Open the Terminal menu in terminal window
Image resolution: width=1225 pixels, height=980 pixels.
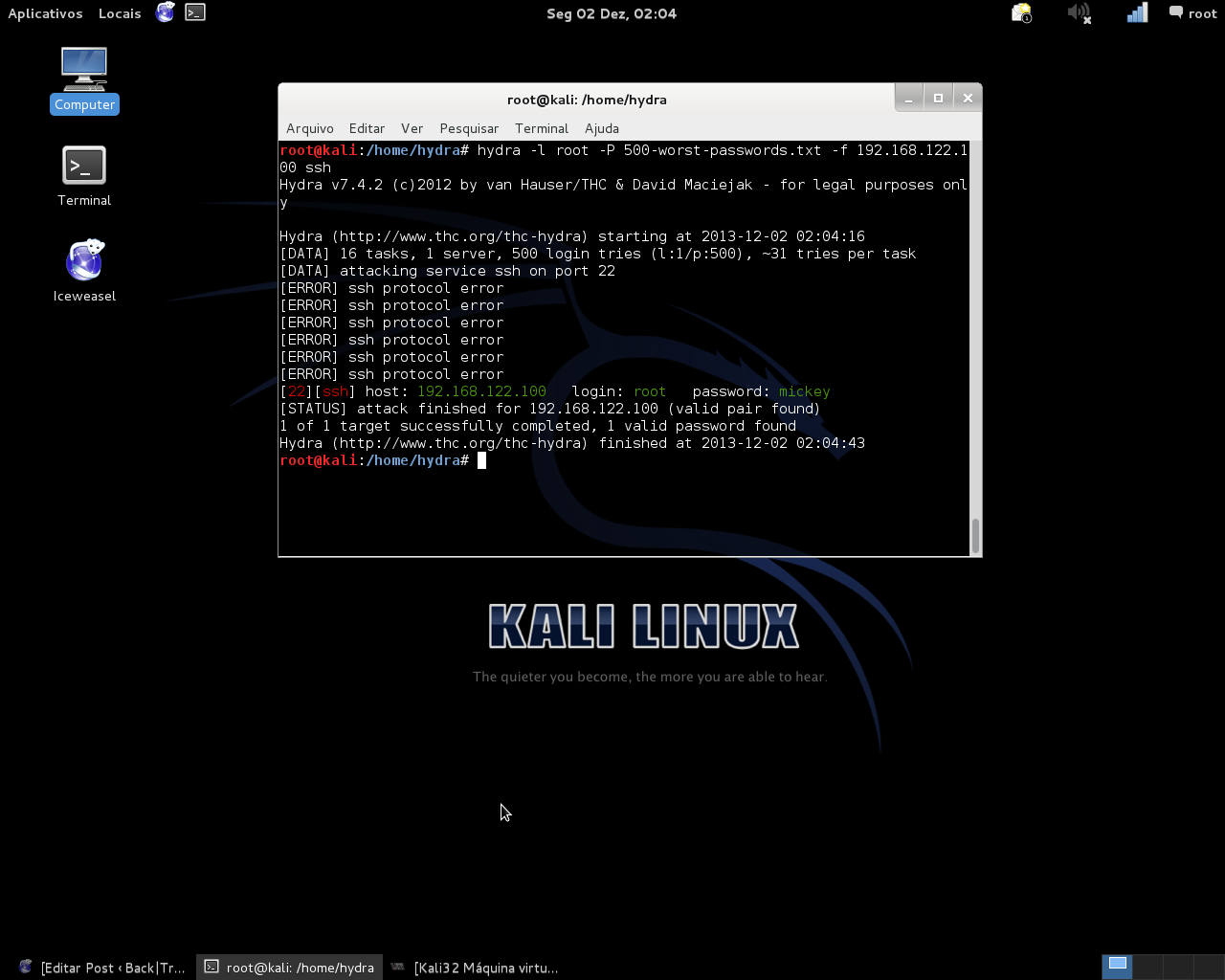click(542, 128)
